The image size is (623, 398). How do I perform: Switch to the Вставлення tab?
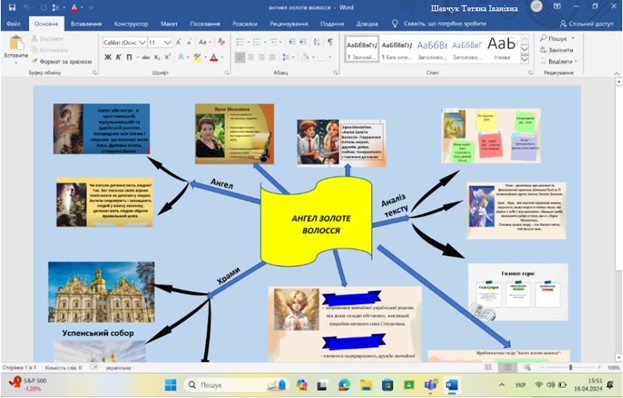click(86, 24)
